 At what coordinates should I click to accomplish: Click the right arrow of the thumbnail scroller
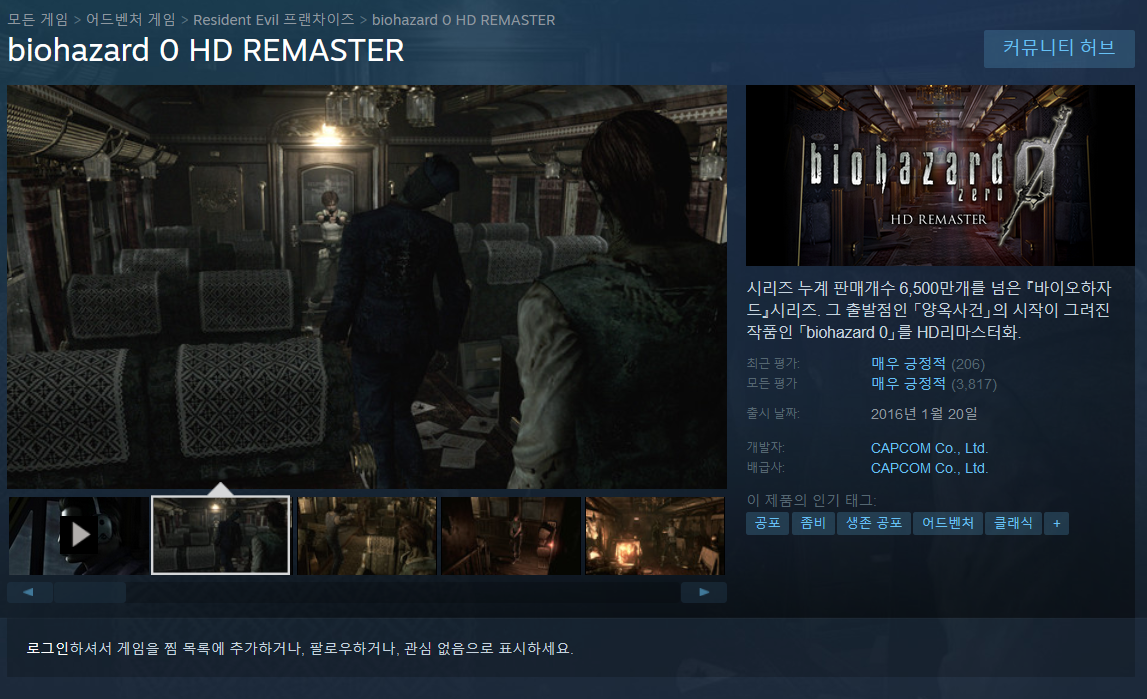[704, 592]
